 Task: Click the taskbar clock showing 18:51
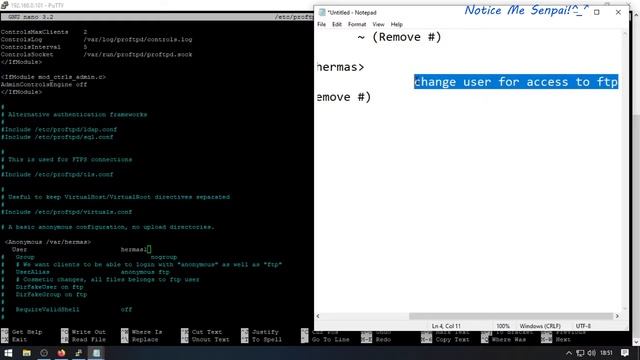(607, 353)
